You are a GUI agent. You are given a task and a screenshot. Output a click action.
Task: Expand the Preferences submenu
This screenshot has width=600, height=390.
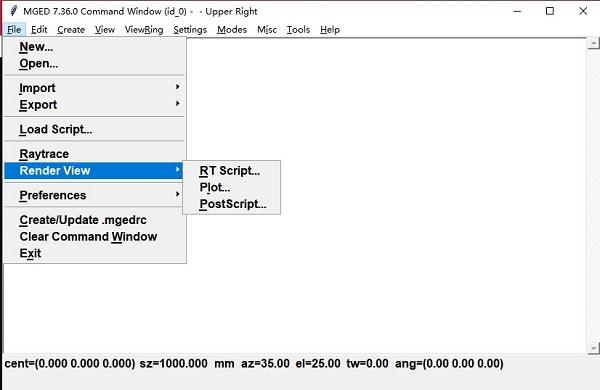click(95, 195)
